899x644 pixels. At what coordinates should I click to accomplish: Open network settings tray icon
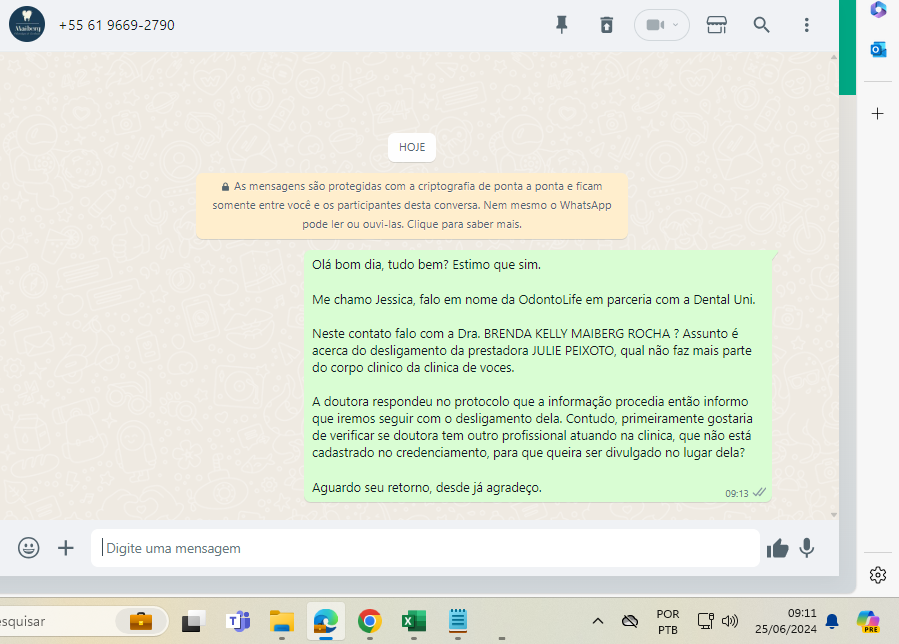[705, 621]
